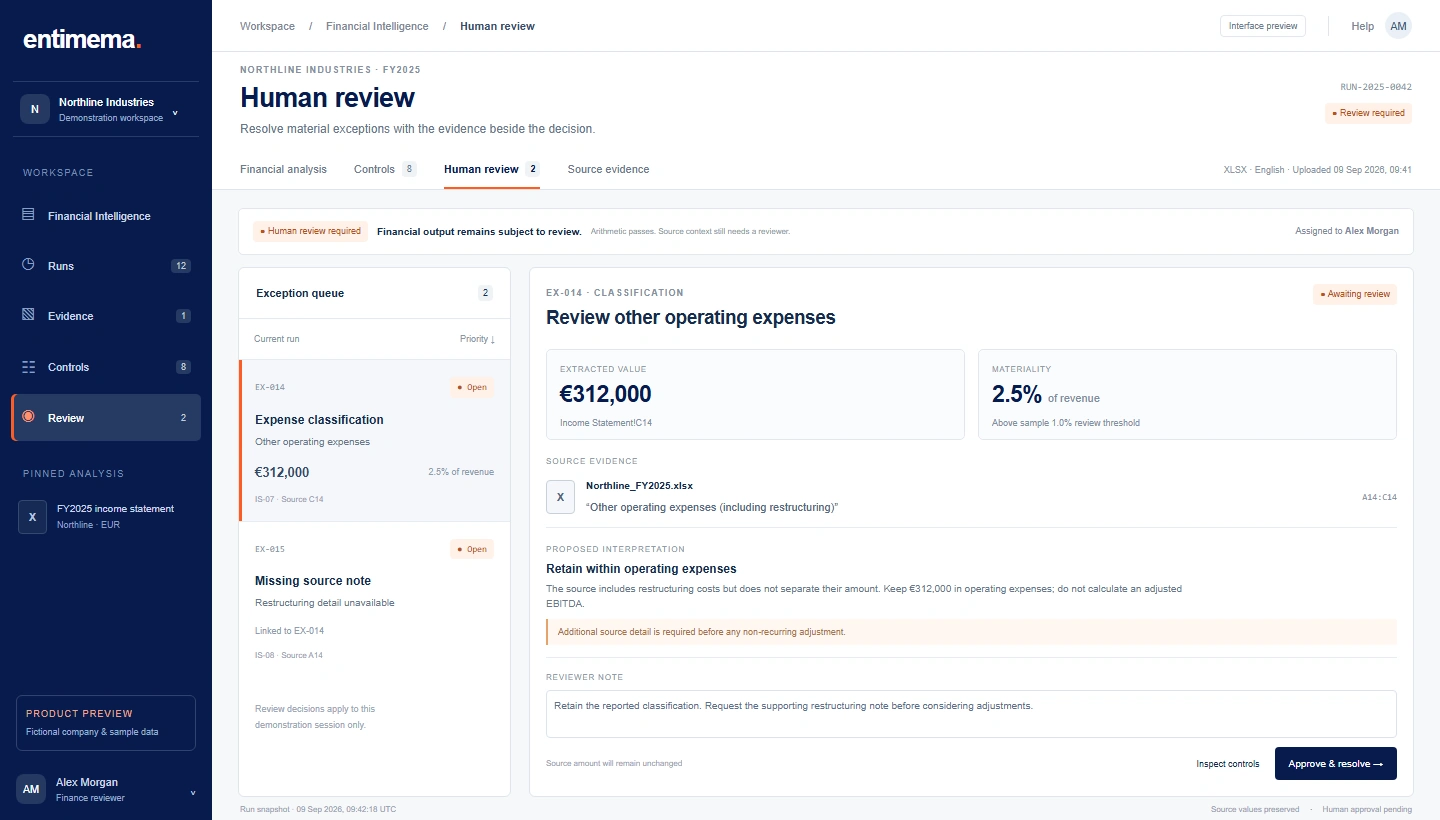Screen dimensions: 1440x820
Task: Click the Northline_FY2025.xlsx file name
Action: tap(639, 486)
